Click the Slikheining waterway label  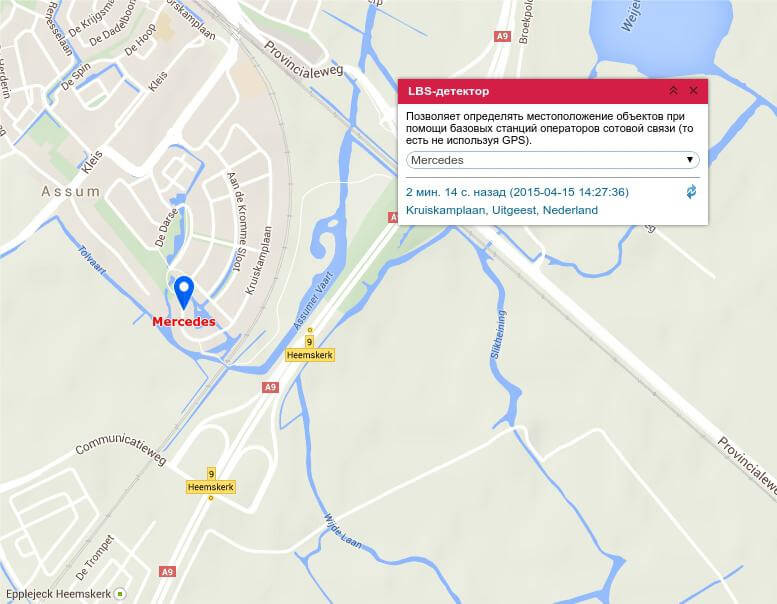point(498,334)
